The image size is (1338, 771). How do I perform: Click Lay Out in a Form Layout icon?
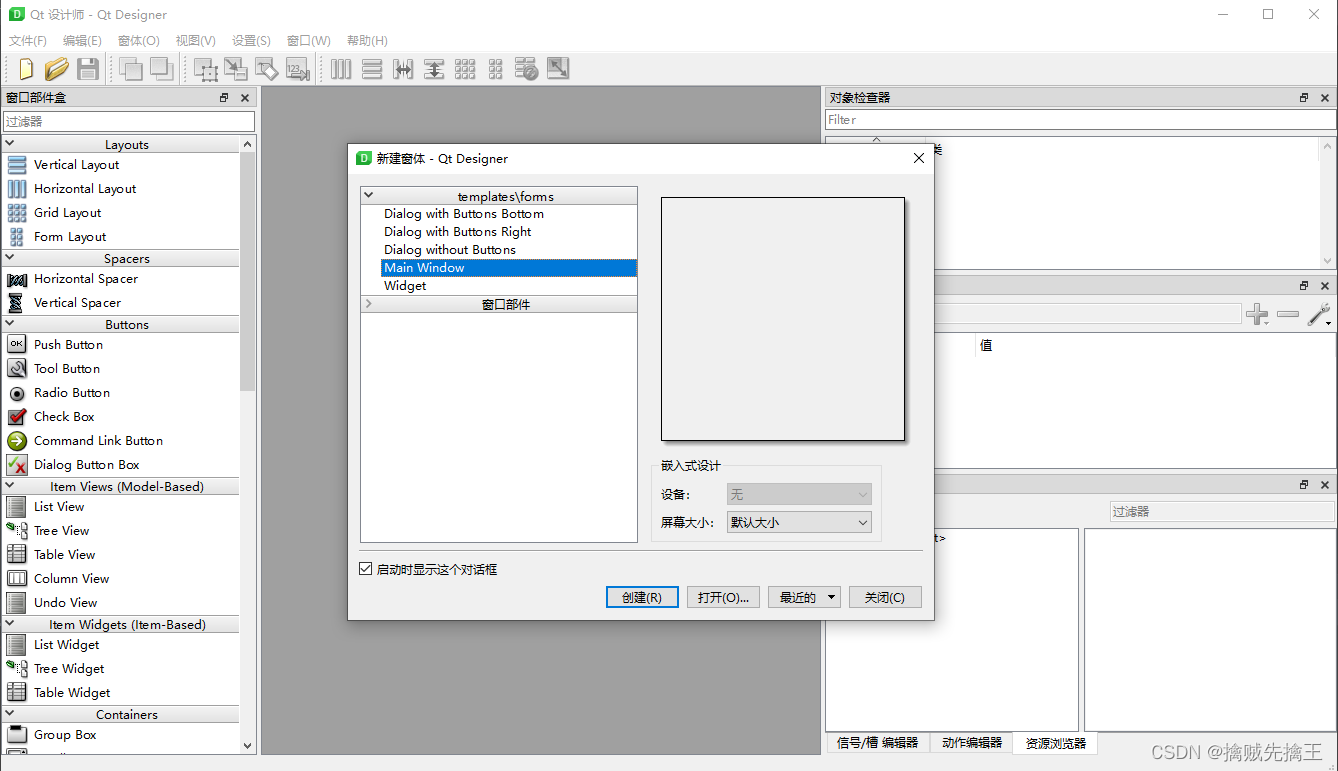pos(496,69)
